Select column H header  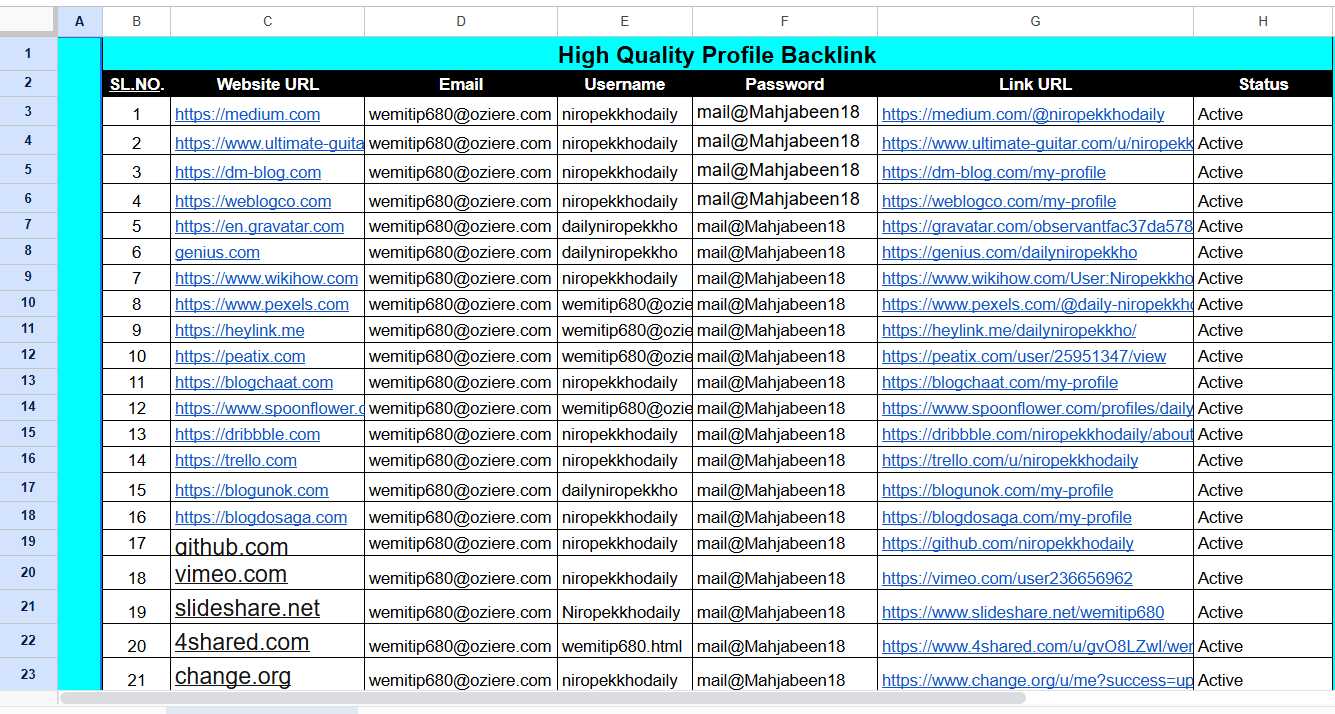1263,21
